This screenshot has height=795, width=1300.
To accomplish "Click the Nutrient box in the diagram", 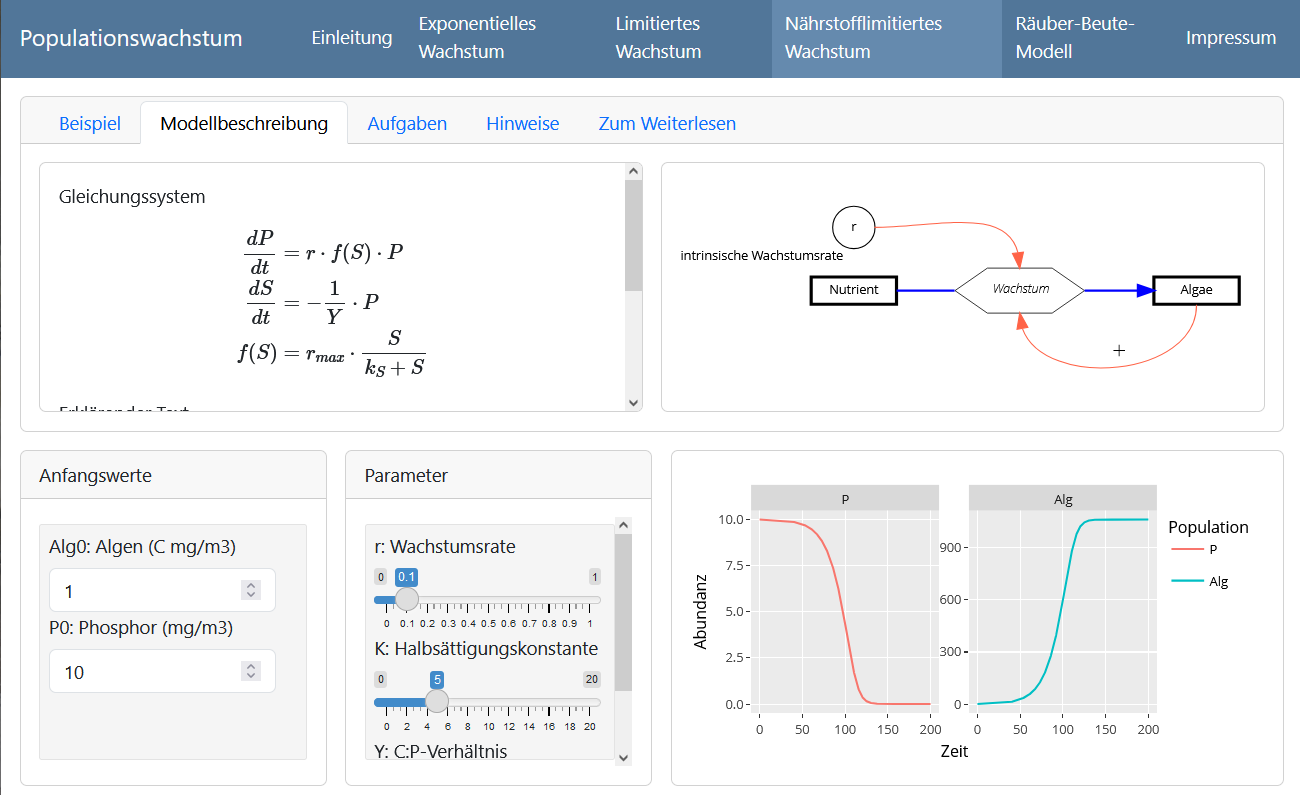I will pyautogui.click(x=853, y=290).
